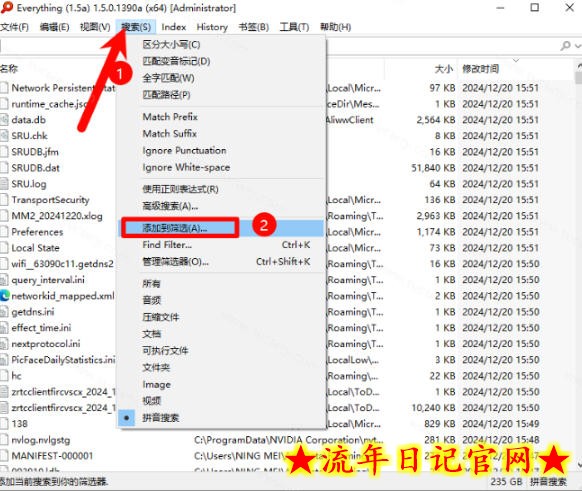Click file icon of 138
This screenshot has height=491, width=582.
point(4,424)
